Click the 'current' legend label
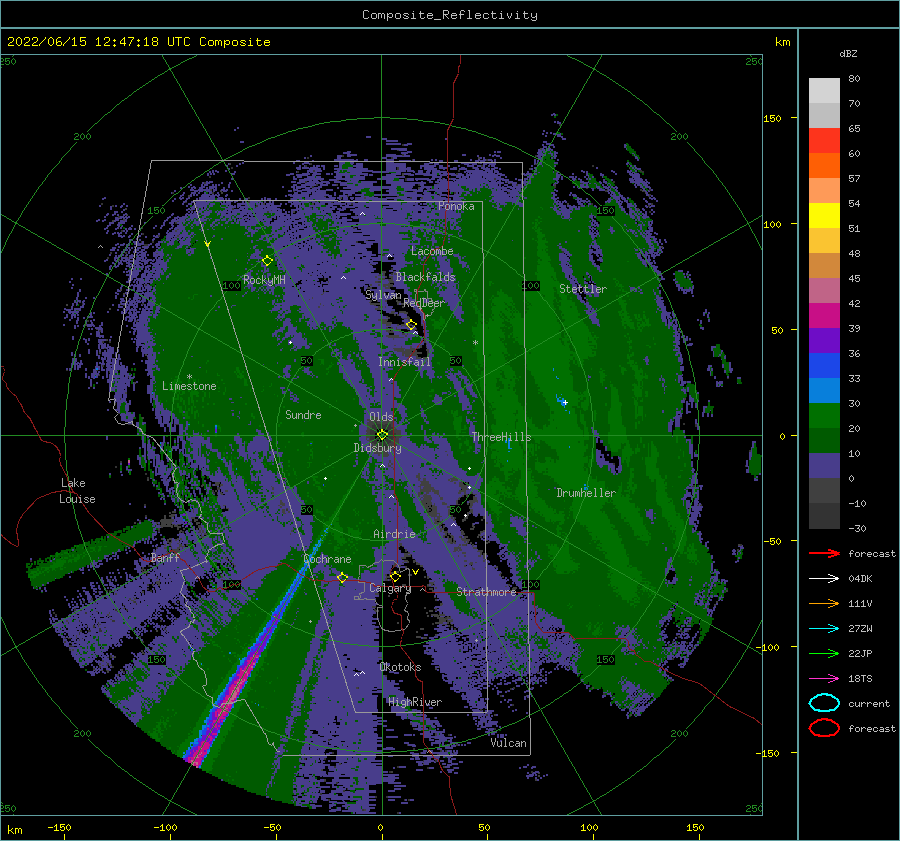Image resolution: width=900 pixels, height=841 pixels. [869, 703]
